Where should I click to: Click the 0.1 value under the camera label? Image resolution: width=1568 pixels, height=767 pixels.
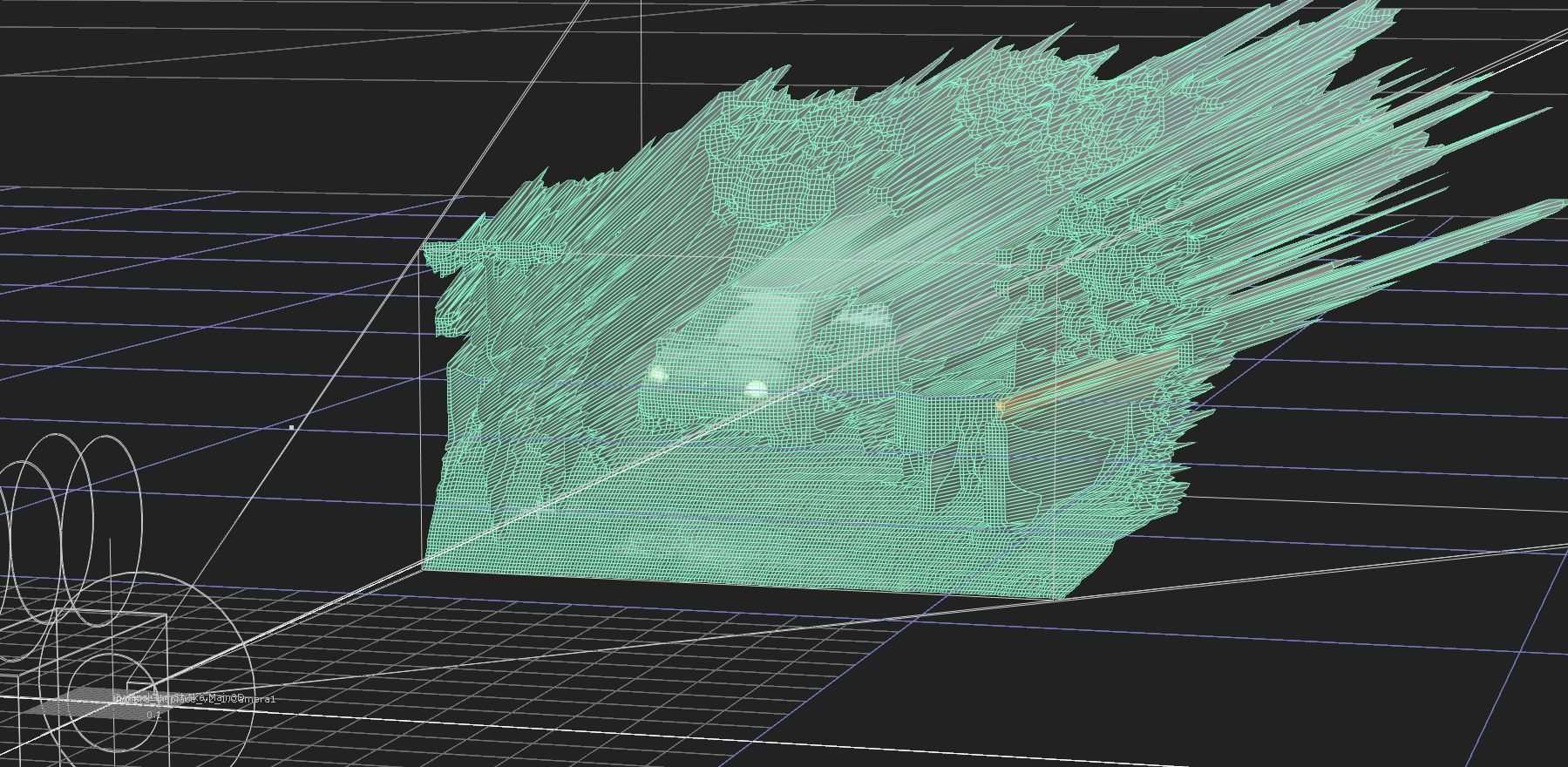point(154,715)
